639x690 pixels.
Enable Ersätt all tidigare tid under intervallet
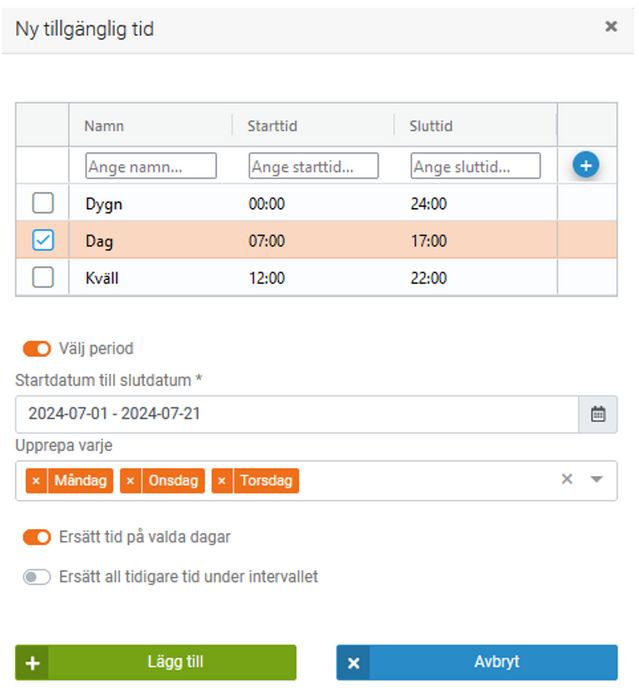[37, 577]
